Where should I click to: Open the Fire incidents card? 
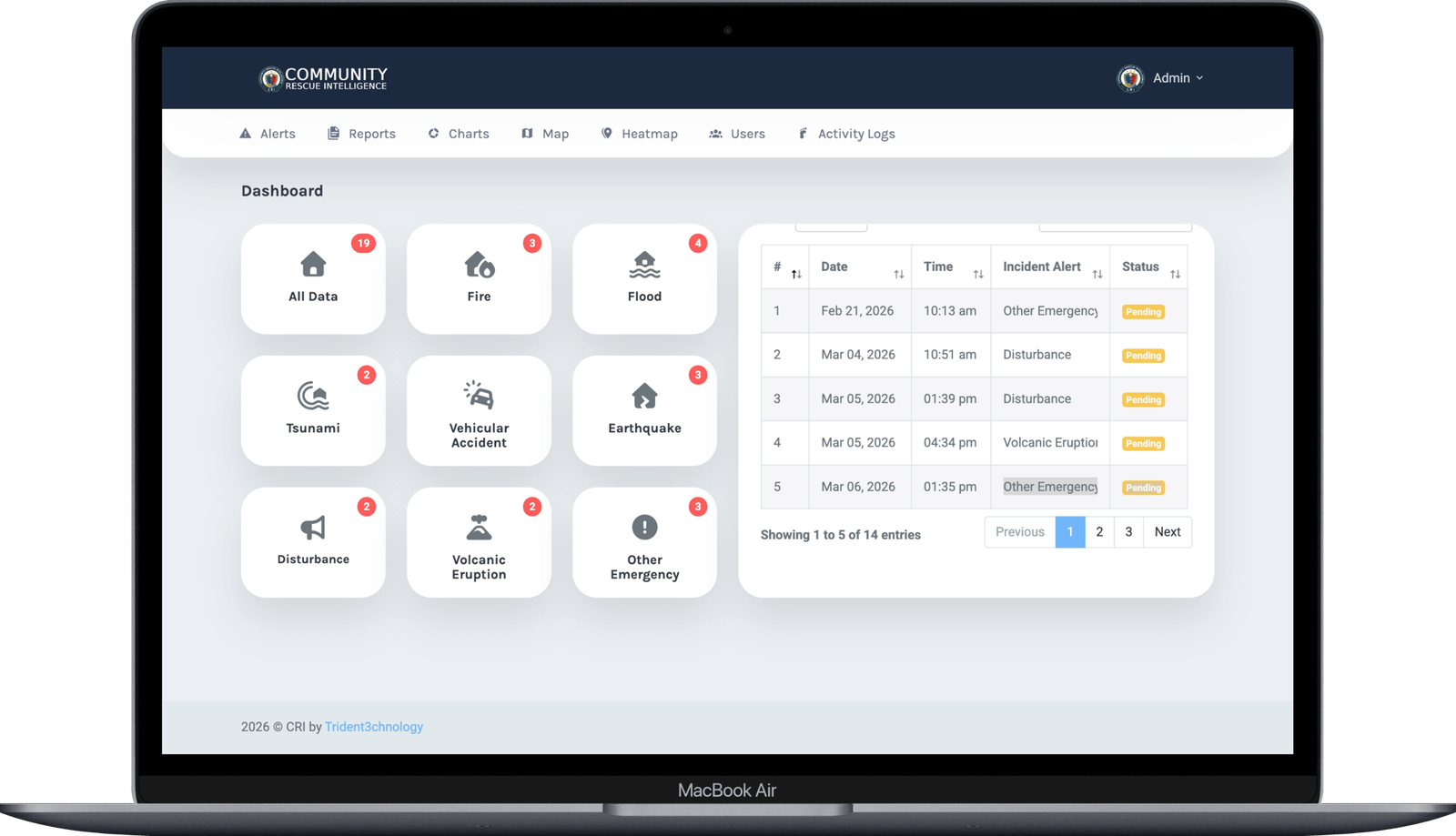click(x=479, y=278)
